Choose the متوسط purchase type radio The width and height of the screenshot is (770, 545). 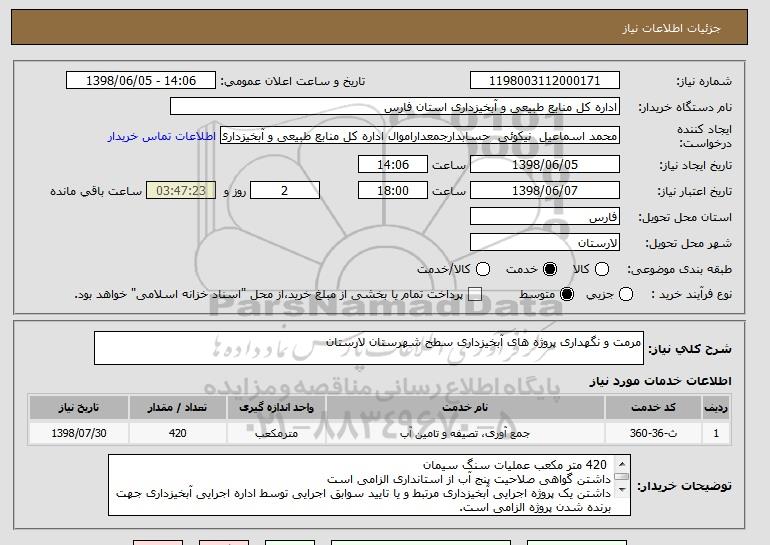[x=567, y=295]
